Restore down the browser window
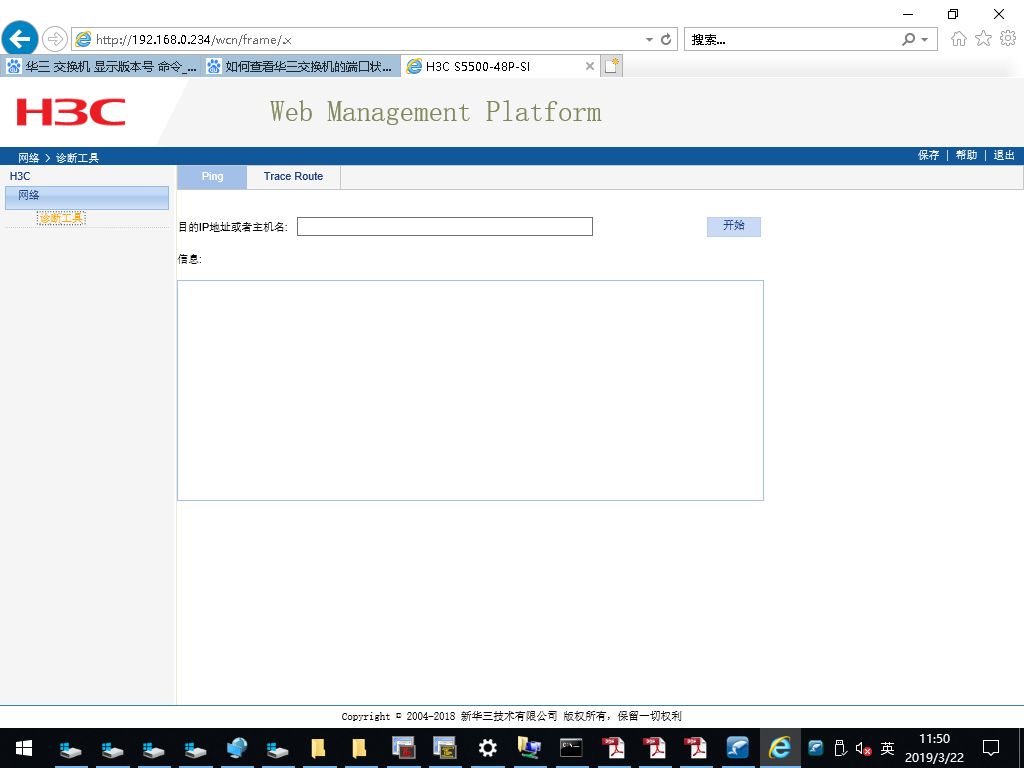Viewport: 1024px width, 768px height. click(953, 14)
